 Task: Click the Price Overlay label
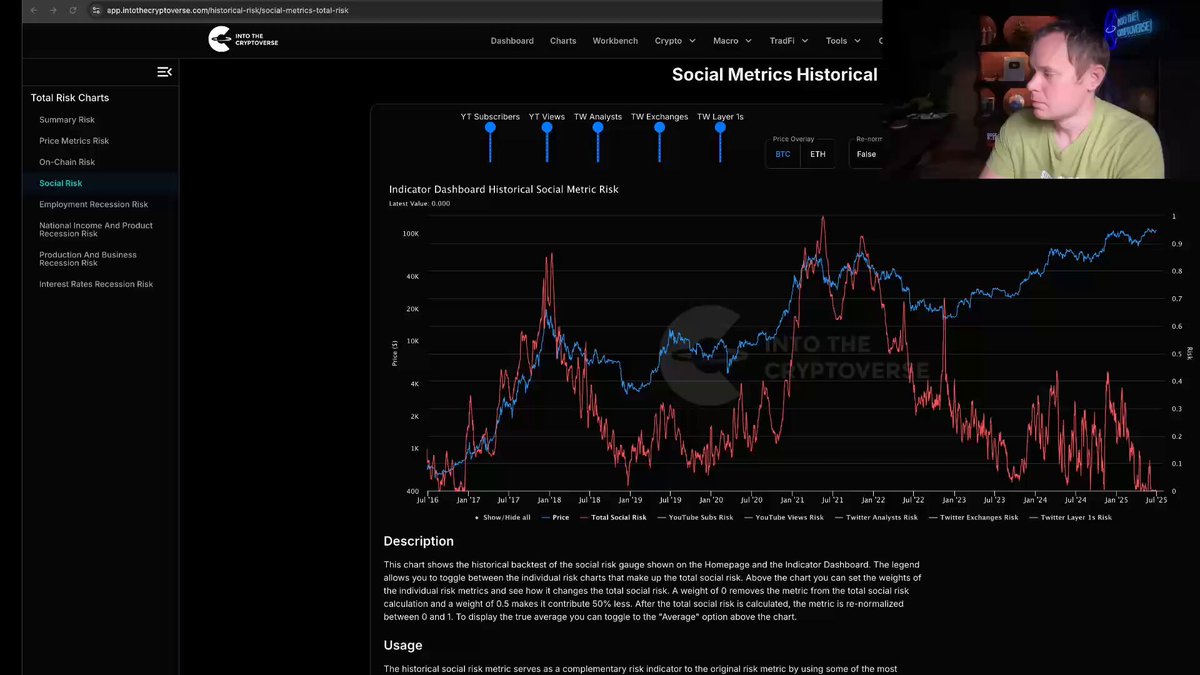click(794, 139)
